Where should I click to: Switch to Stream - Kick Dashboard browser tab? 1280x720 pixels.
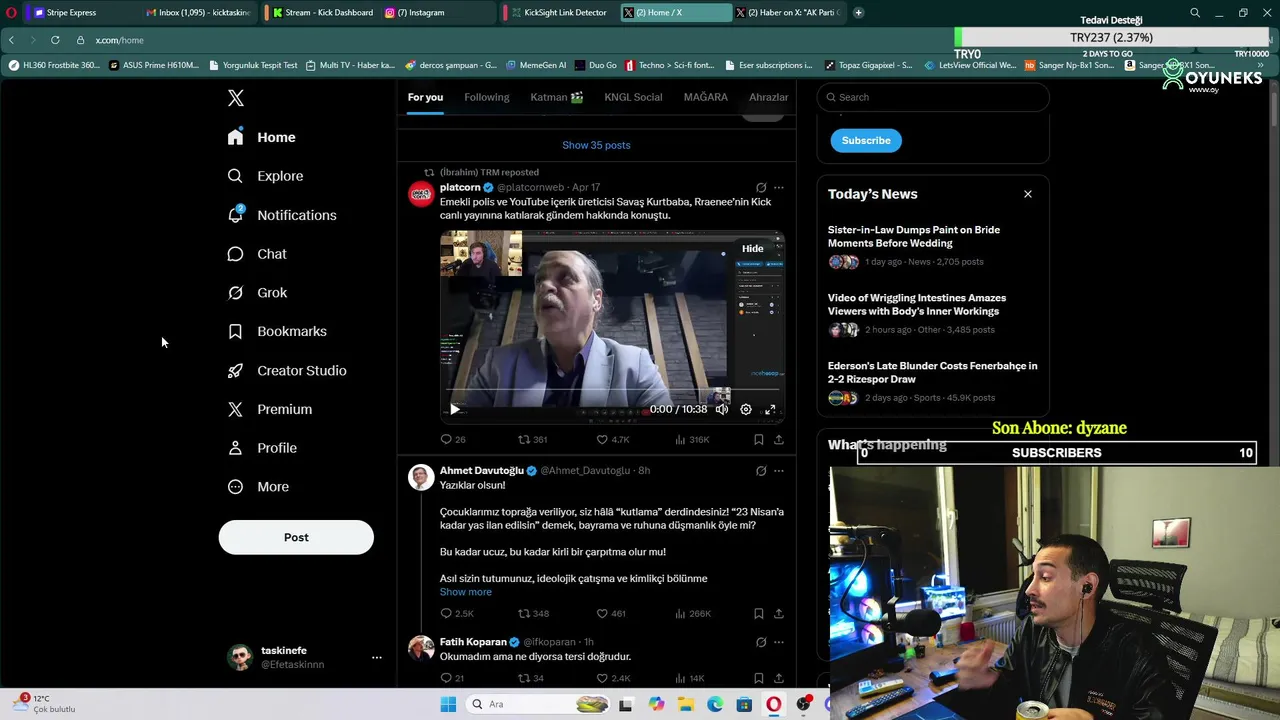[x=322, y=12]
